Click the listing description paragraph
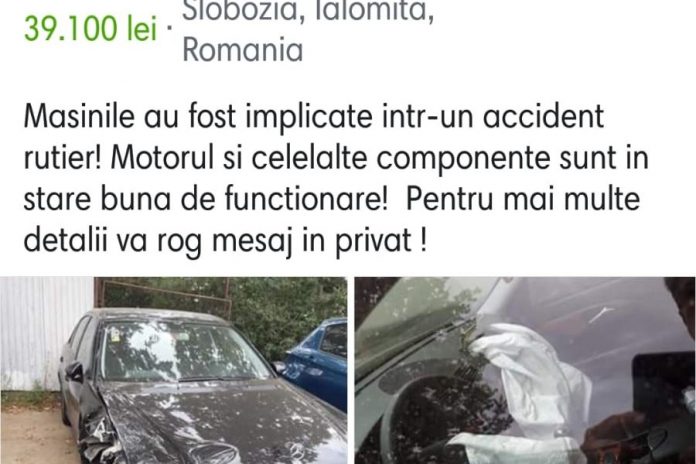 click(336, 178)
